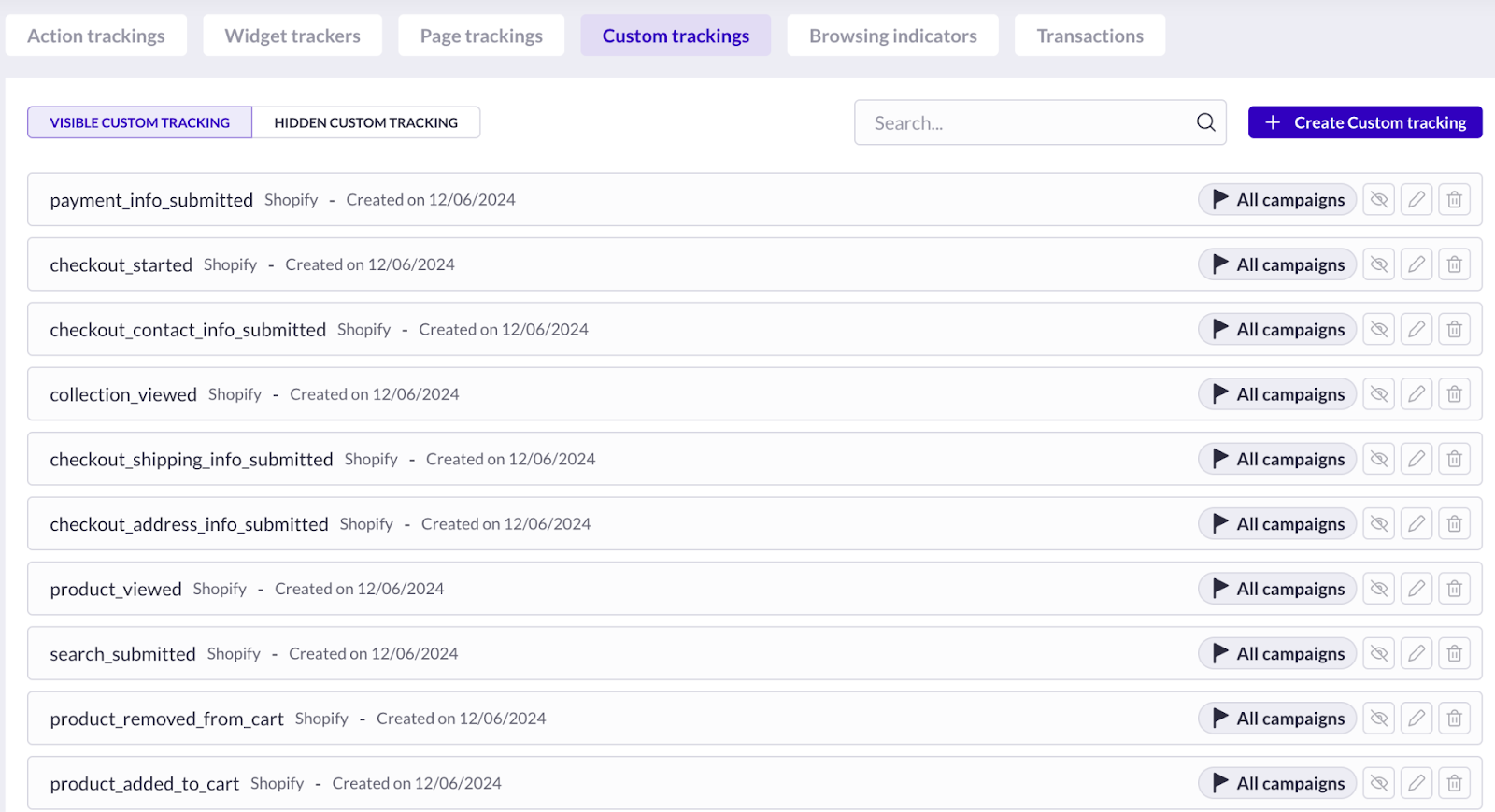Edit checkout_shipping_info_submitted with pencil icon
This screenshot has height=812, width=1495.
(x=1417, y=459)
